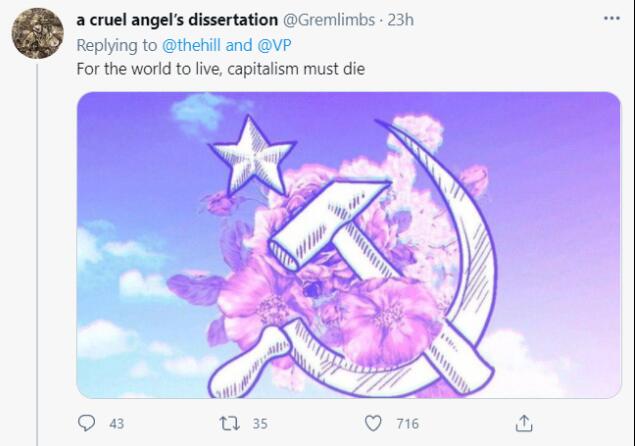Viewport: 635px width, 446px height.
Task: Click the retweet arrows icon
Action: 230,424
